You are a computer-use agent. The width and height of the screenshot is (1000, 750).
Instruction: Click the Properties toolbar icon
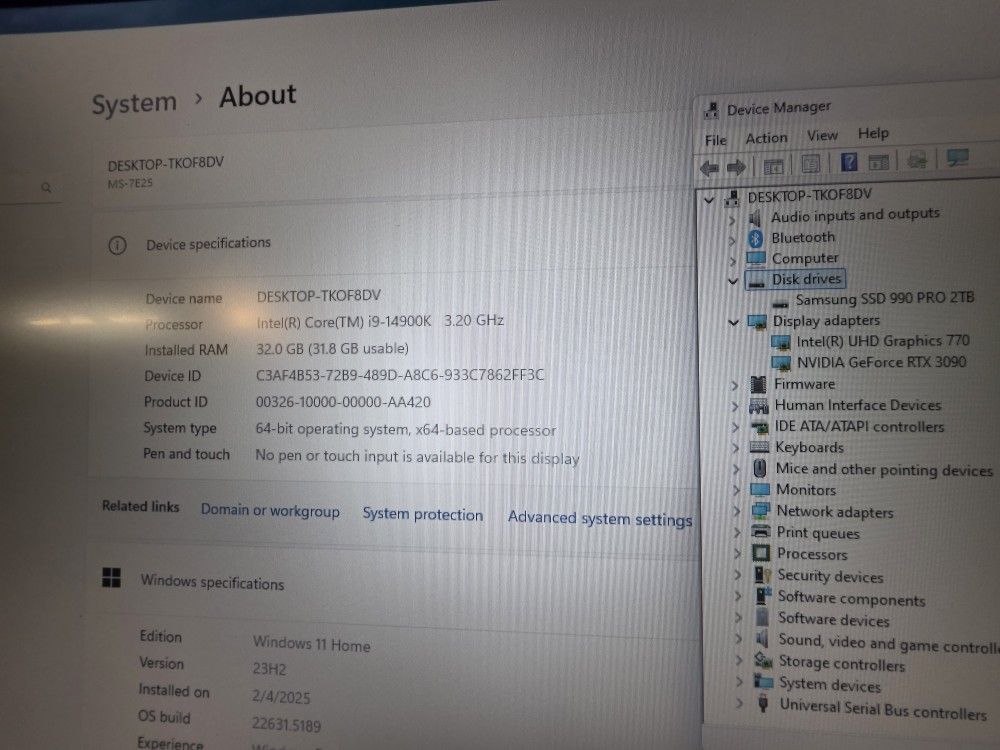(x=811, y=164)
